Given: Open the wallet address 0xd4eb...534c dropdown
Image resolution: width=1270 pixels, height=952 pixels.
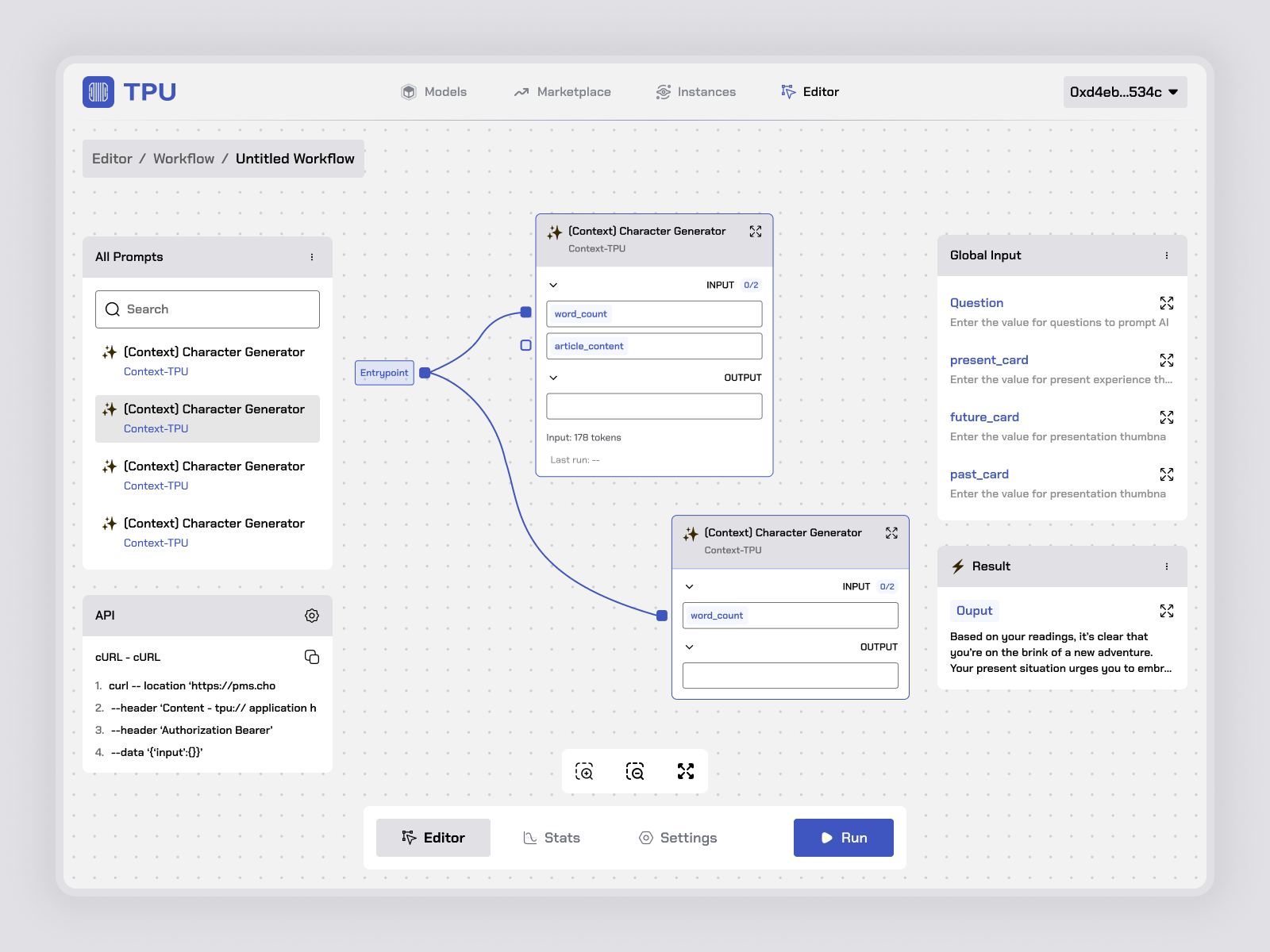Looking at the screenshot, I should 1125,92.
